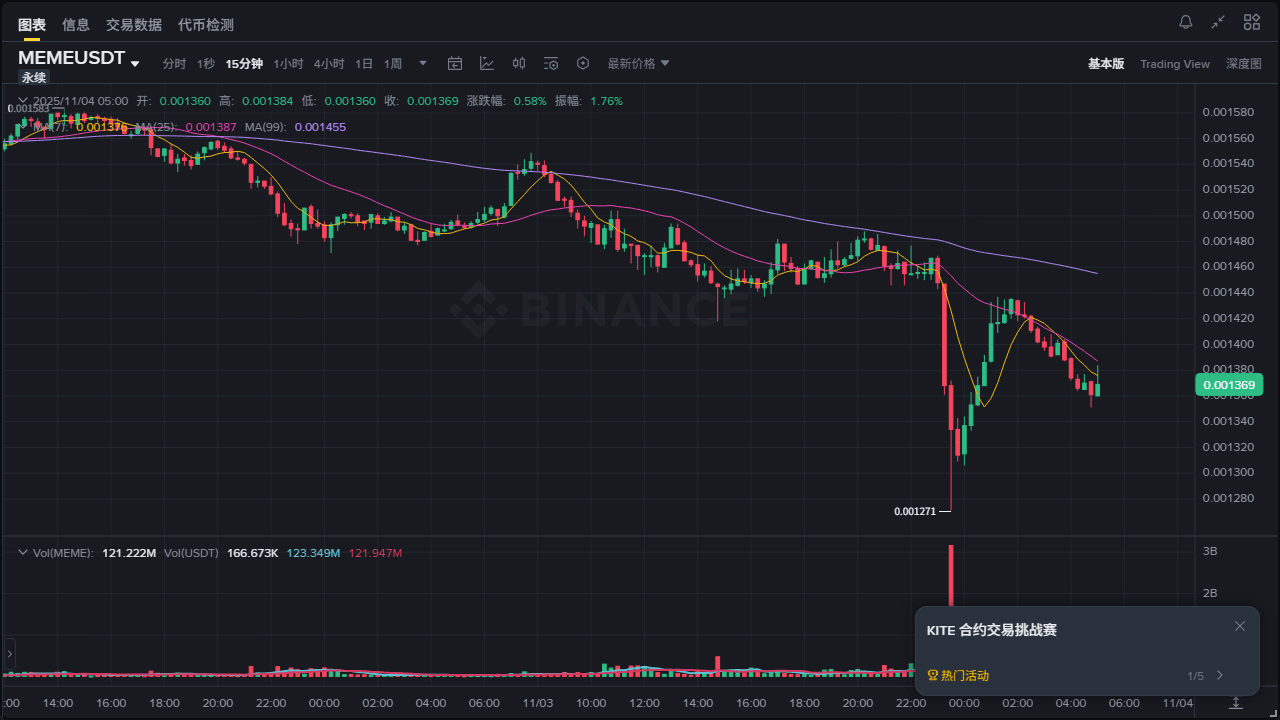Click the collapse chart arrows icon

click(x=1218, y=22)
